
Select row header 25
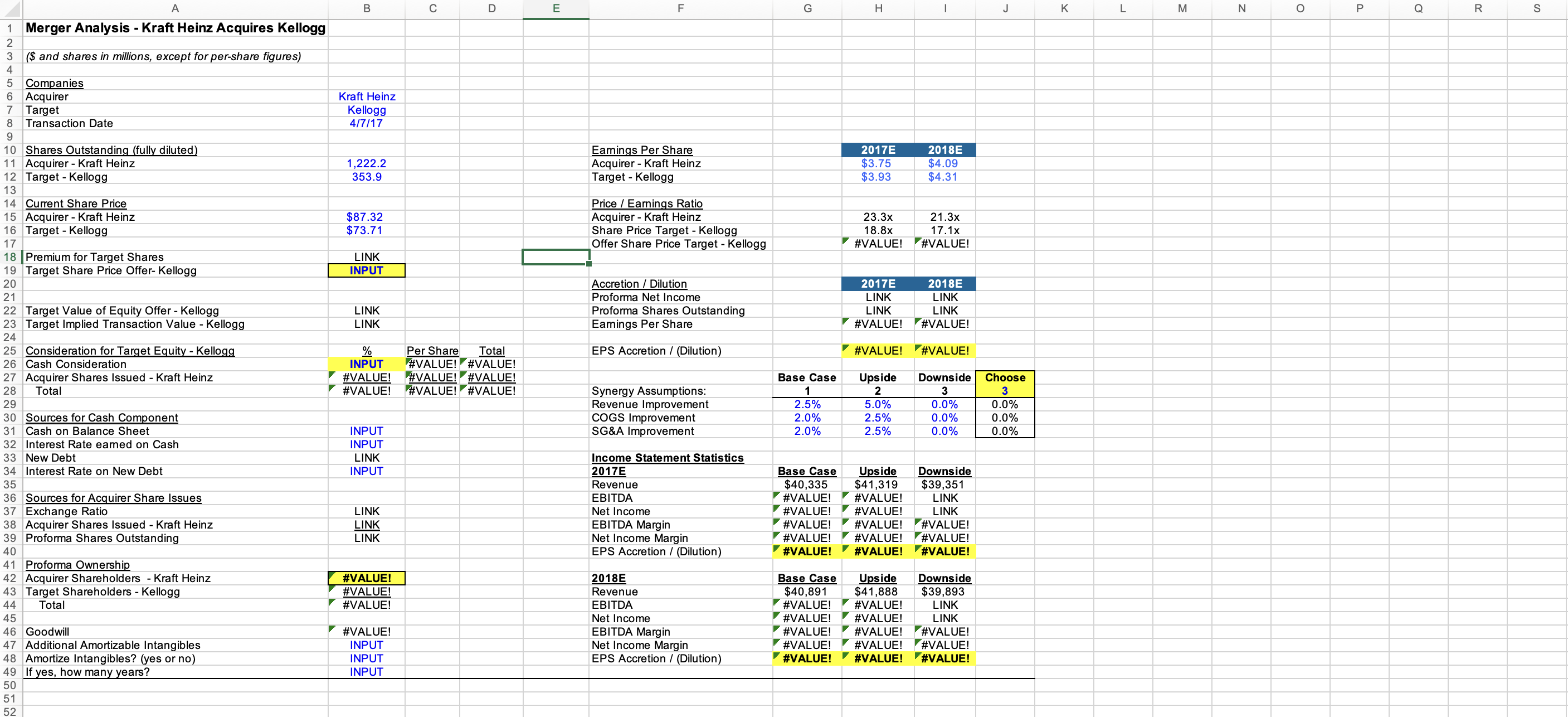tap(9, 351)
